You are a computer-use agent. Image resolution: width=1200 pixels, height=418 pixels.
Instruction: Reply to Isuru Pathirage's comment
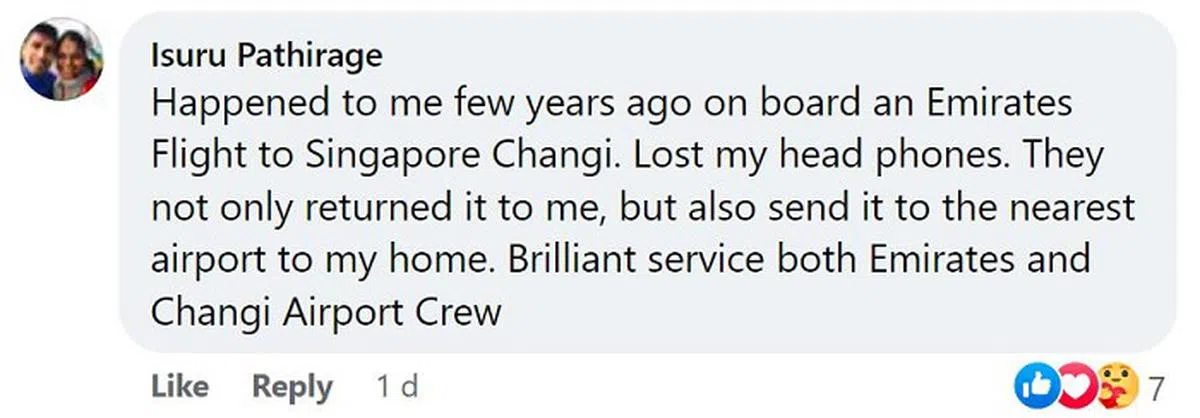click(x=292, y=386)
